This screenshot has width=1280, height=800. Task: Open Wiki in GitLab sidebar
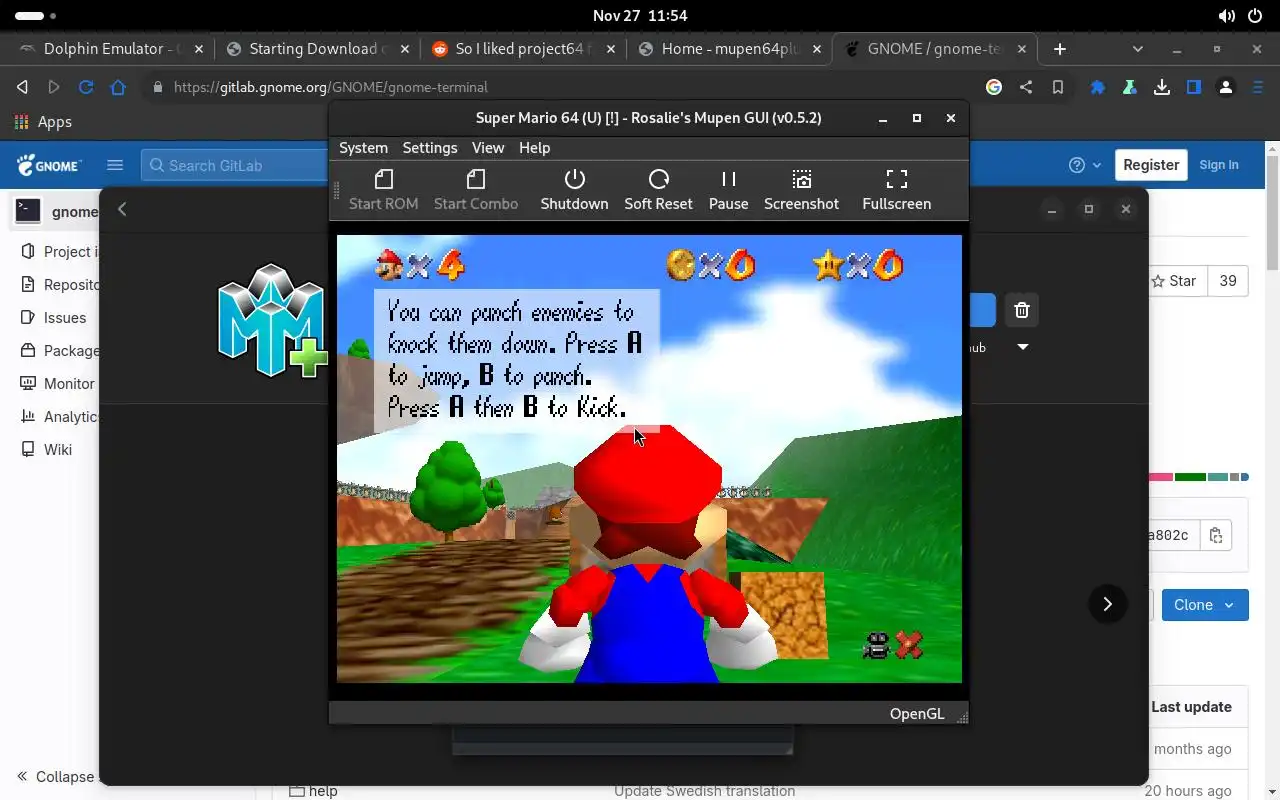[x=57, y=449]
